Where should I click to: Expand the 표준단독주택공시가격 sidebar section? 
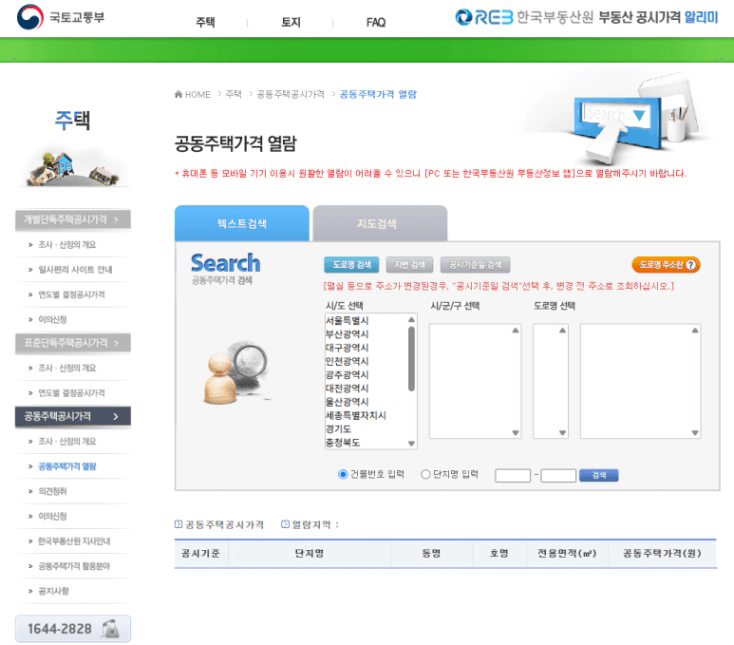tap(73, 343)
